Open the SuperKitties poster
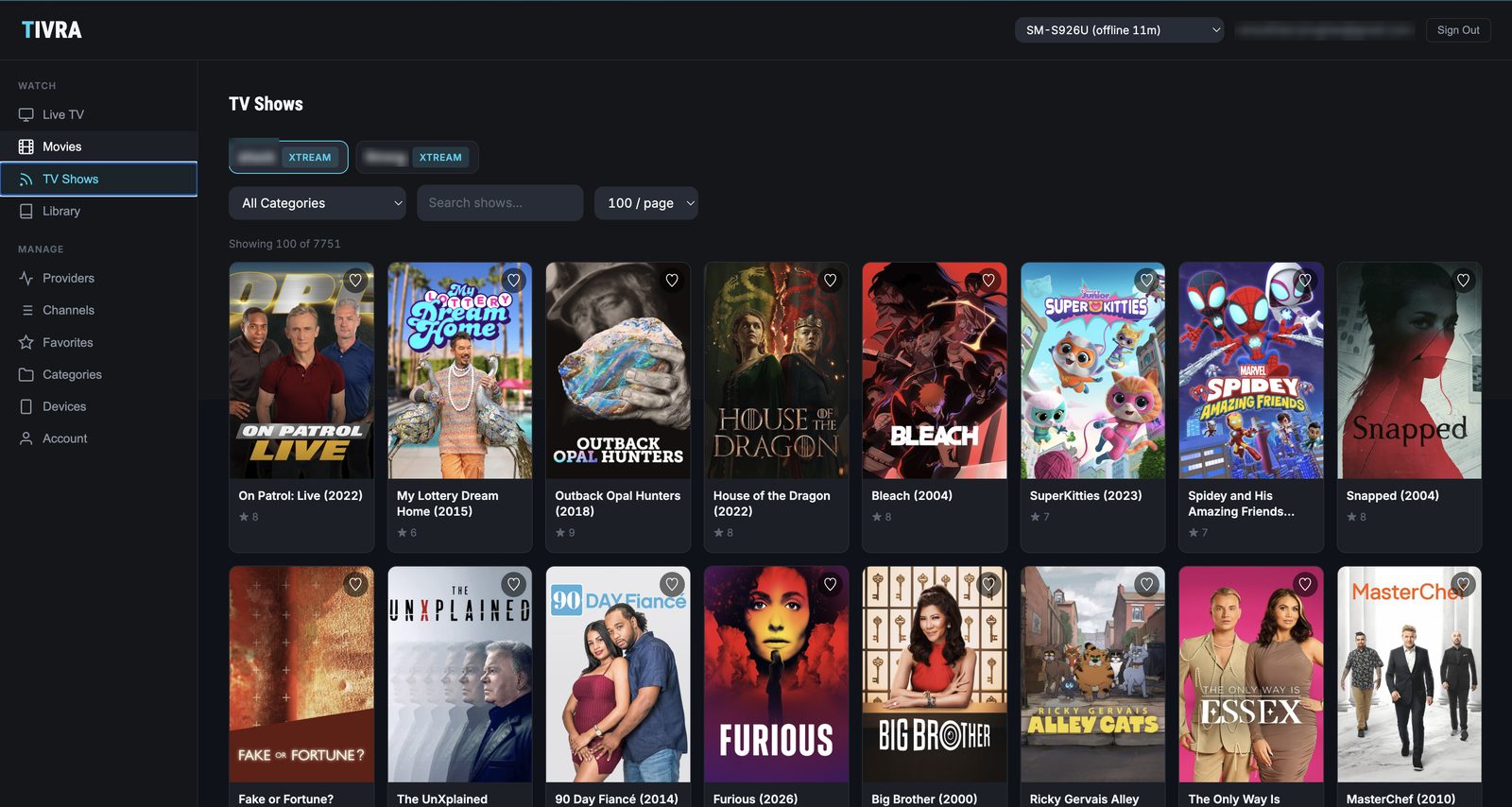Screen dimensions: 1512x807 tap(1093, 370)
